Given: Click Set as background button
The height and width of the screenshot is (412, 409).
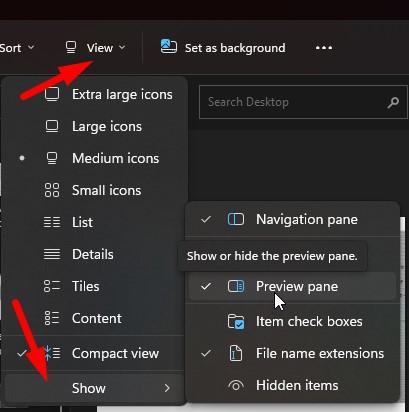Looking at the screenshot, I should pos(223,48).
